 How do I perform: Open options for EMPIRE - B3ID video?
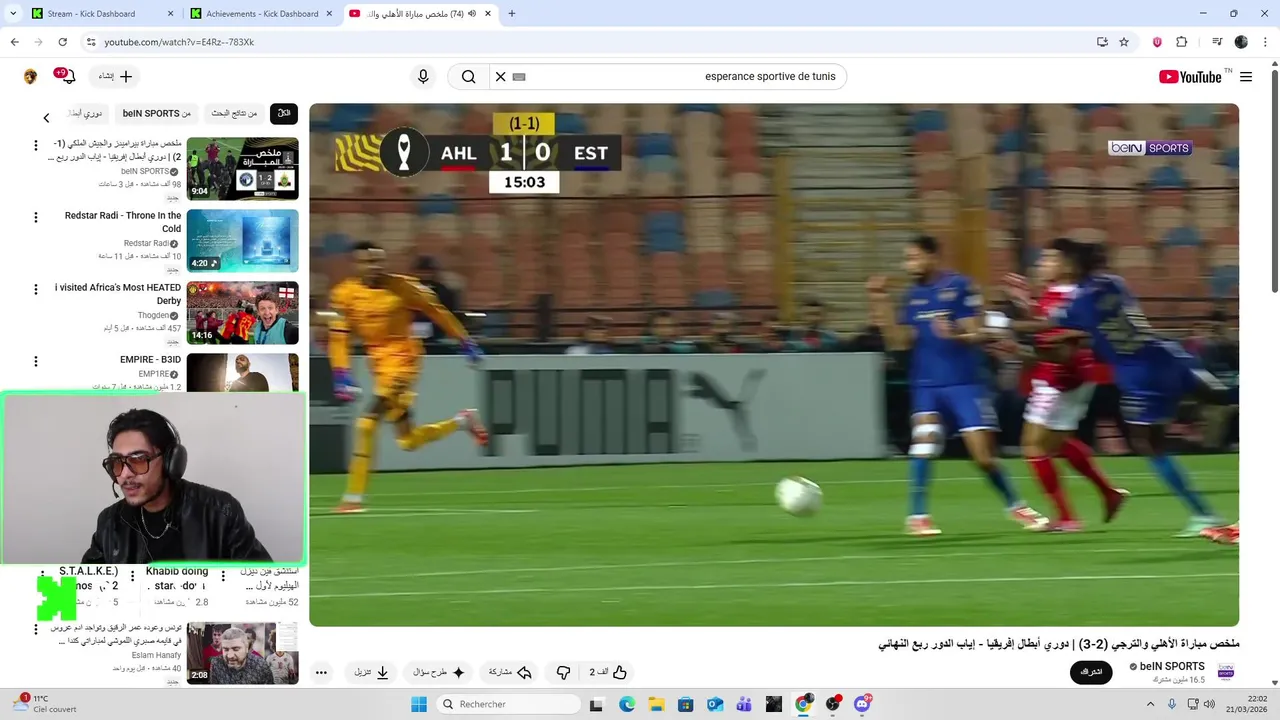(36, 361)
